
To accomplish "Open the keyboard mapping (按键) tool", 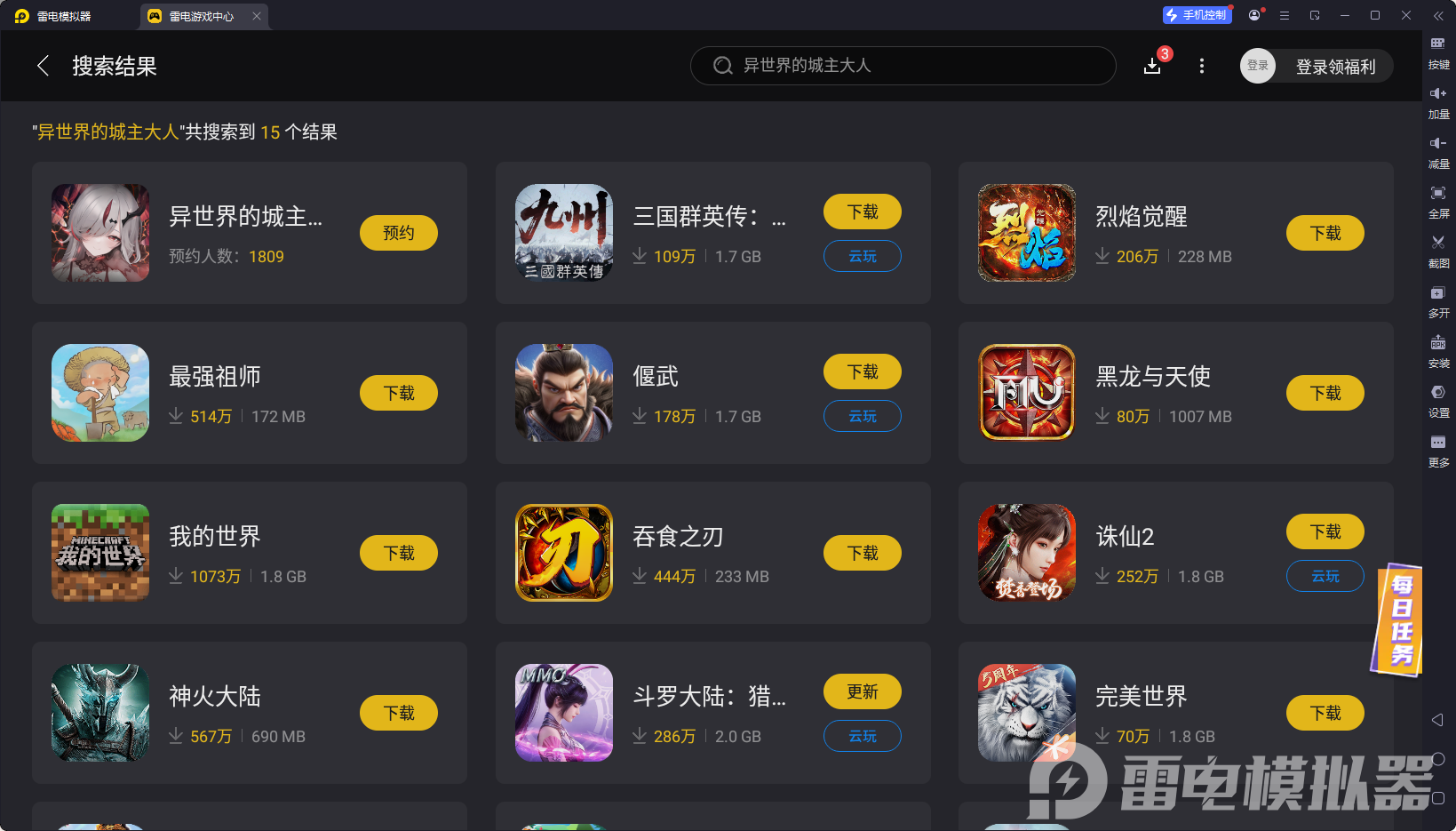I will coord(1438,52).
